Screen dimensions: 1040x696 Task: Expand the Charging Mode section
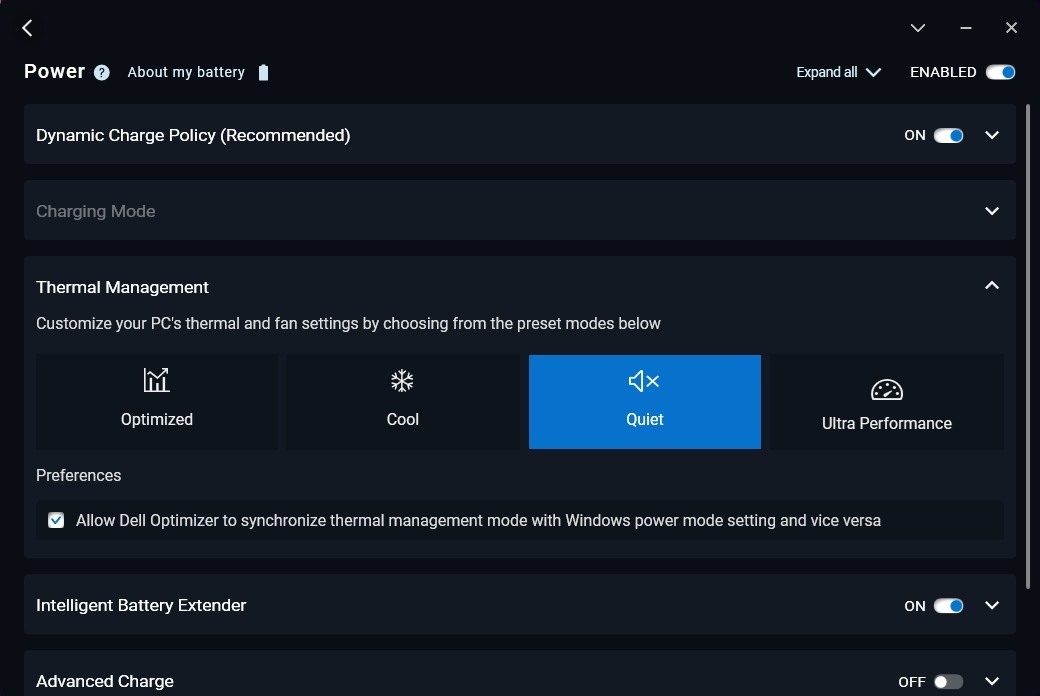click(x=992, y=211)
